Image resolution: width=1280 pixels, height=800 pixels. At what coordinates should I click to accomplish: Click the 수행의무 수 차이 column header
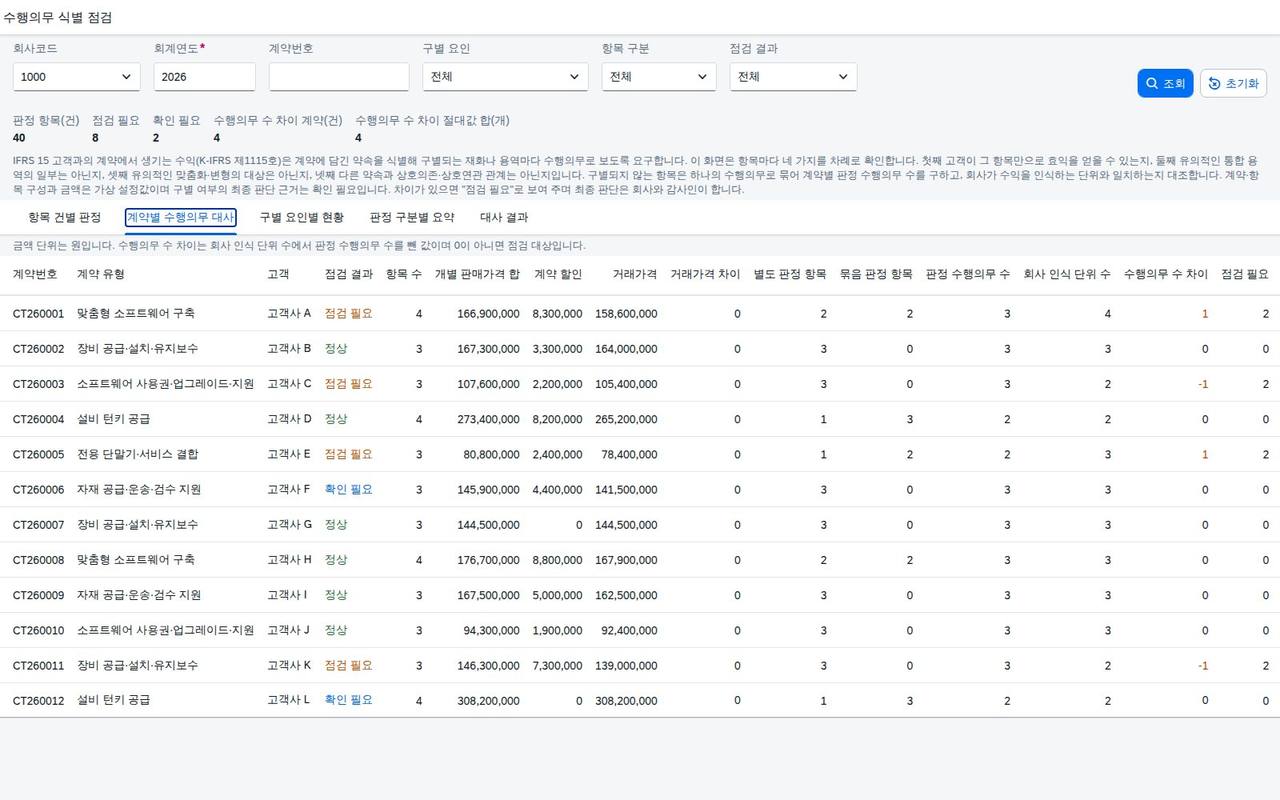(x=1166, y=274)
